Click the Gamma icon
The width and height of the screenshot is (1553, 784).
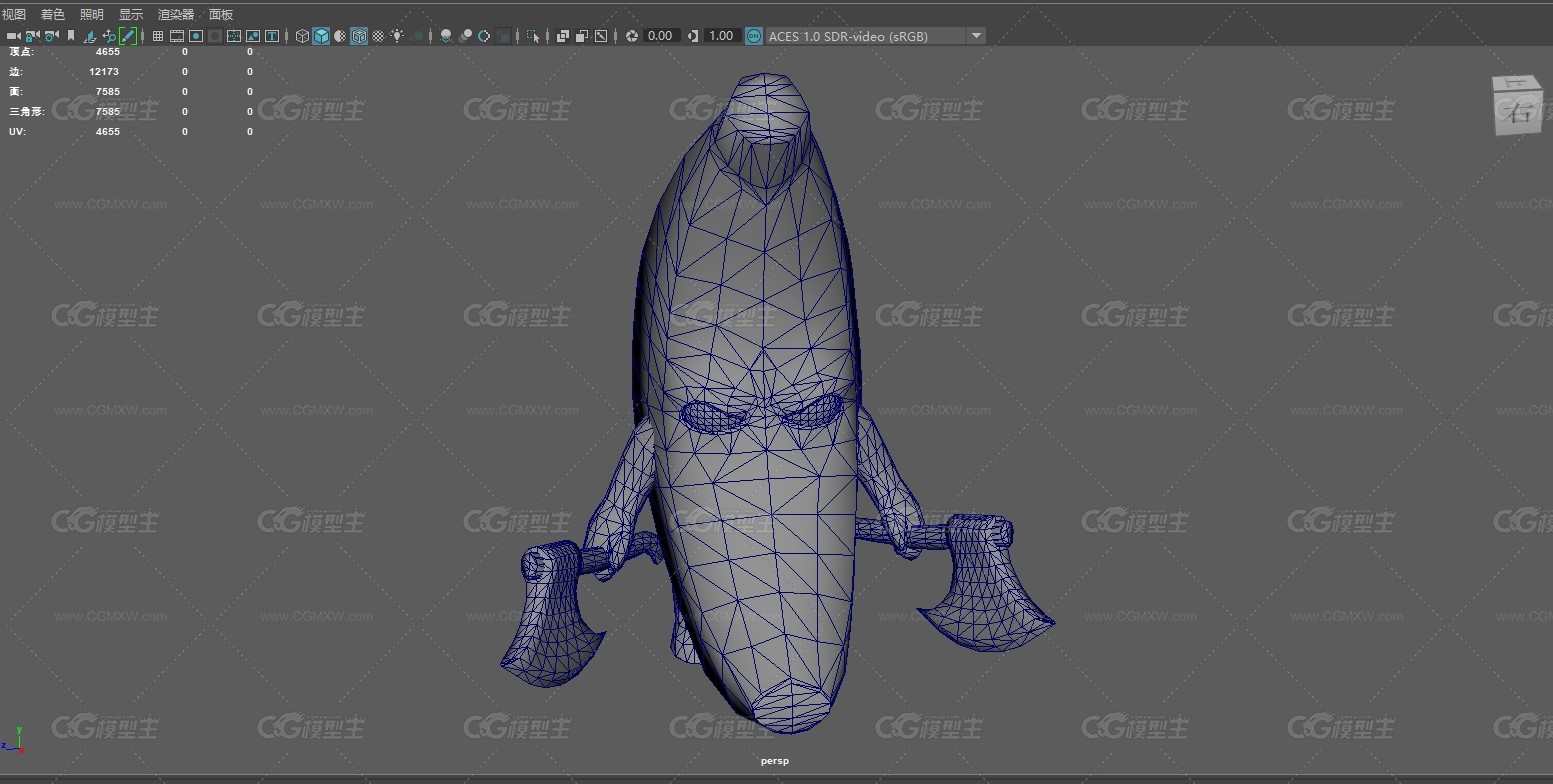[x=692, y=36]
